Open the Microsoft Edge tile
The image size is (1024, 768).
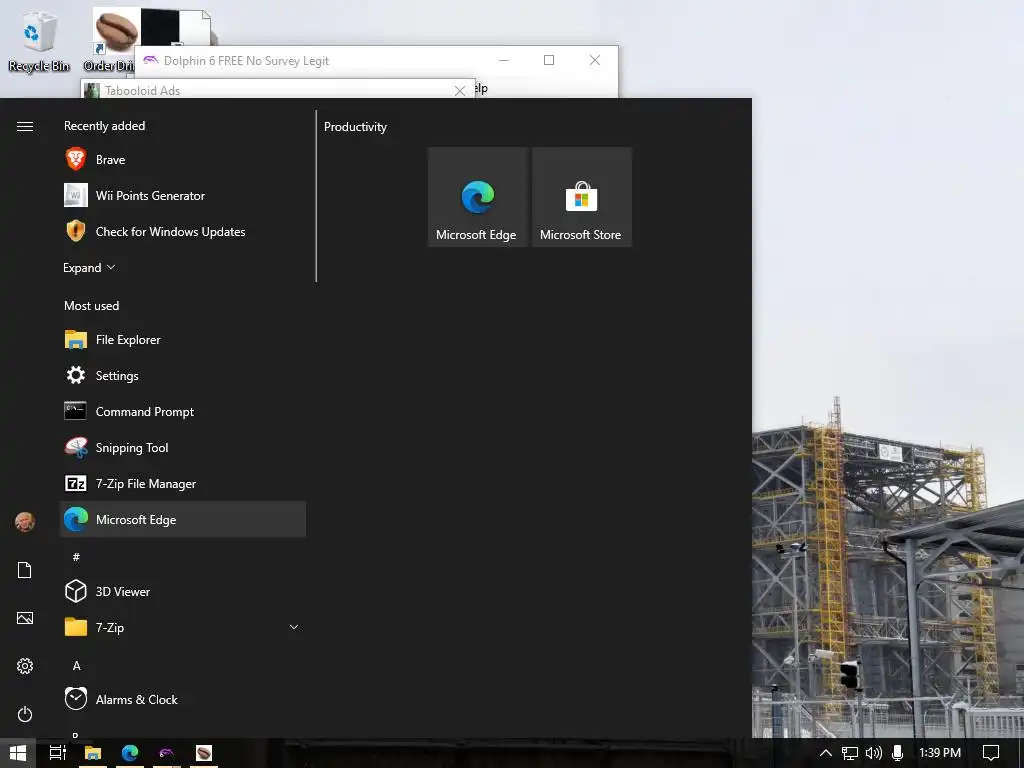tap(477, 197)
